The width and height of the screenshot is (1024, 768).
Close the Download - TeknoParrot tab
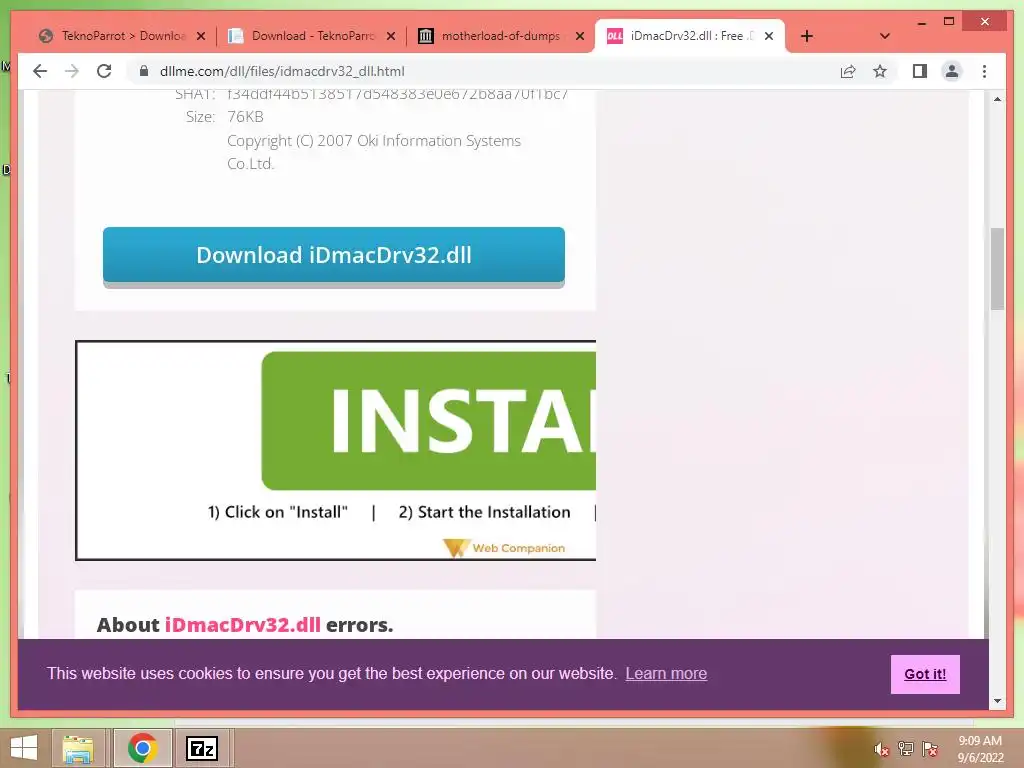click(391, 36)
